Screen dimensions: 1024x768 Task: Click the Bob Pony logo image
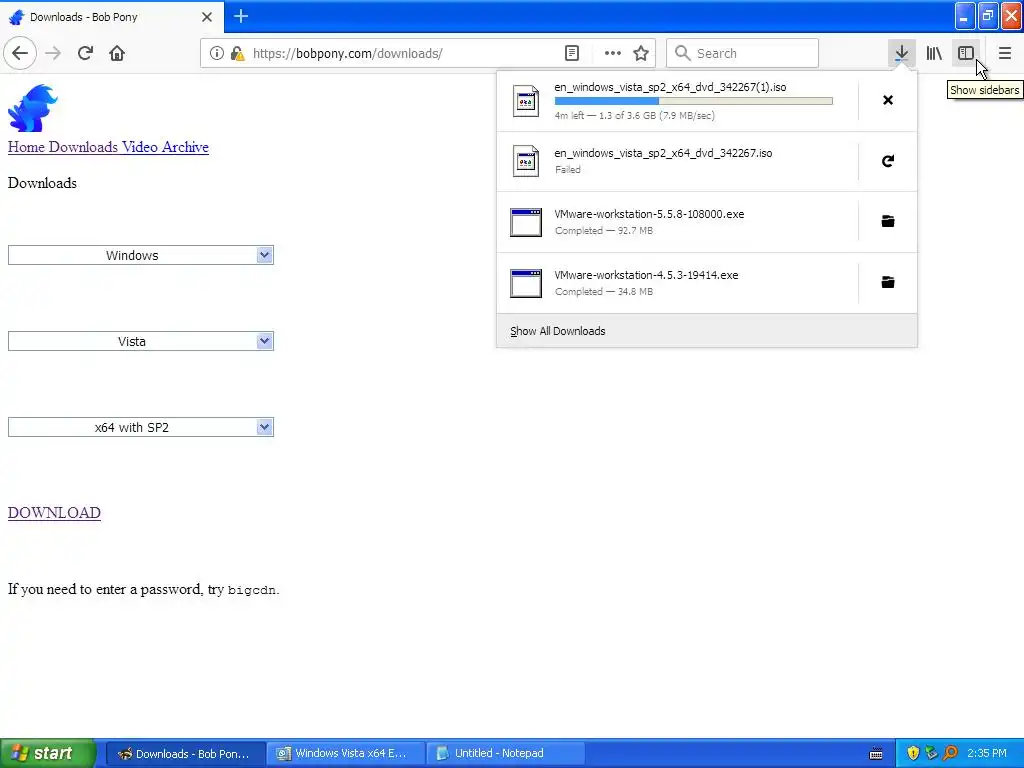(x=33, y=108)
